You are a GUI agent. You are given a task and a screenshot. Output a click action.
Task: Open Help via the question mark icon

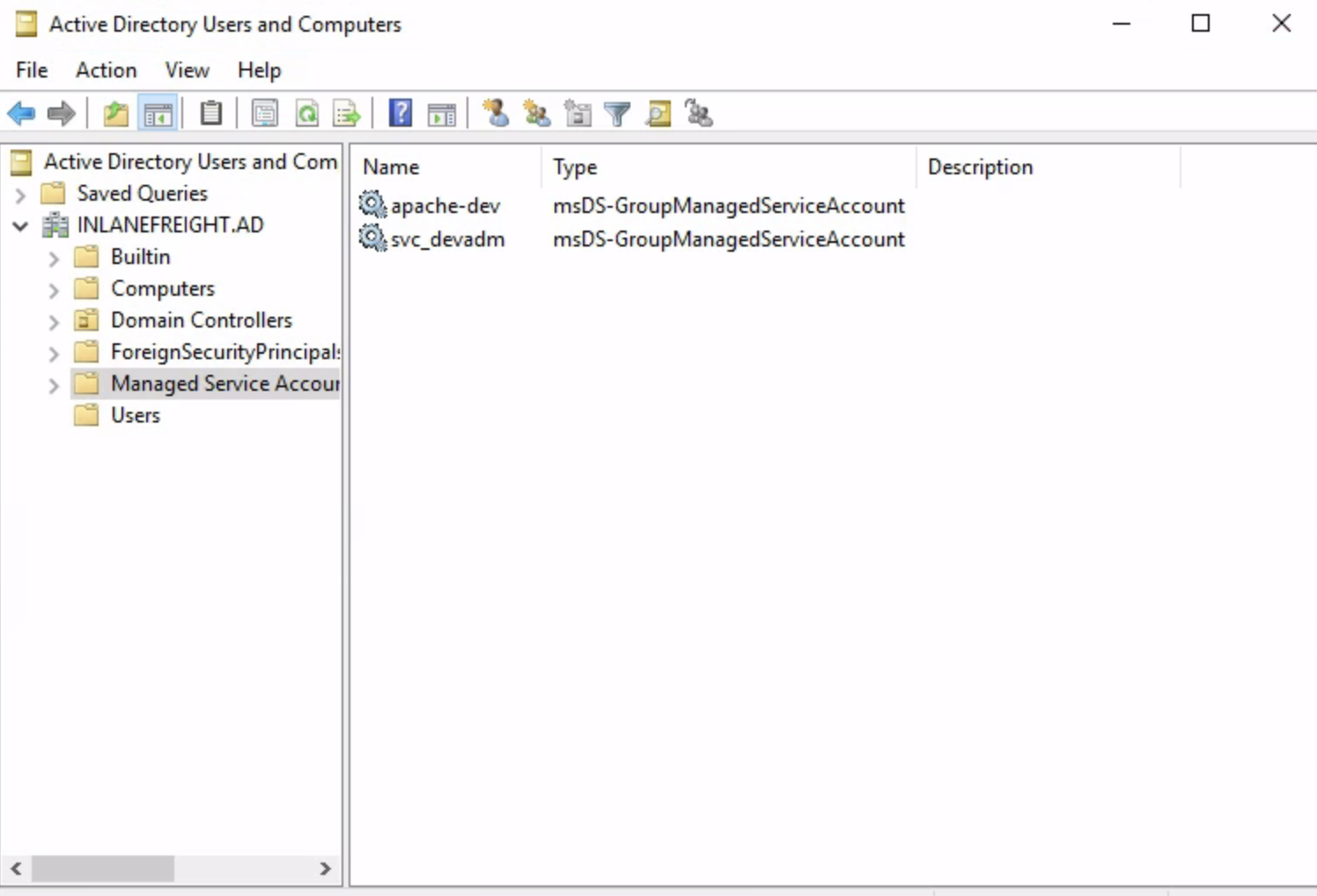point(401,114)
